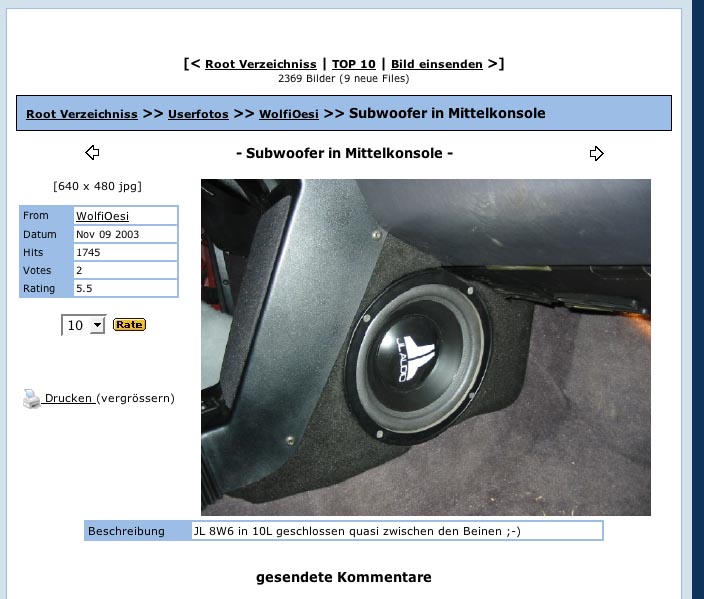Open WolfiOesi user link in From row
This screenshot has height=599, width=704.
[102, 216]
